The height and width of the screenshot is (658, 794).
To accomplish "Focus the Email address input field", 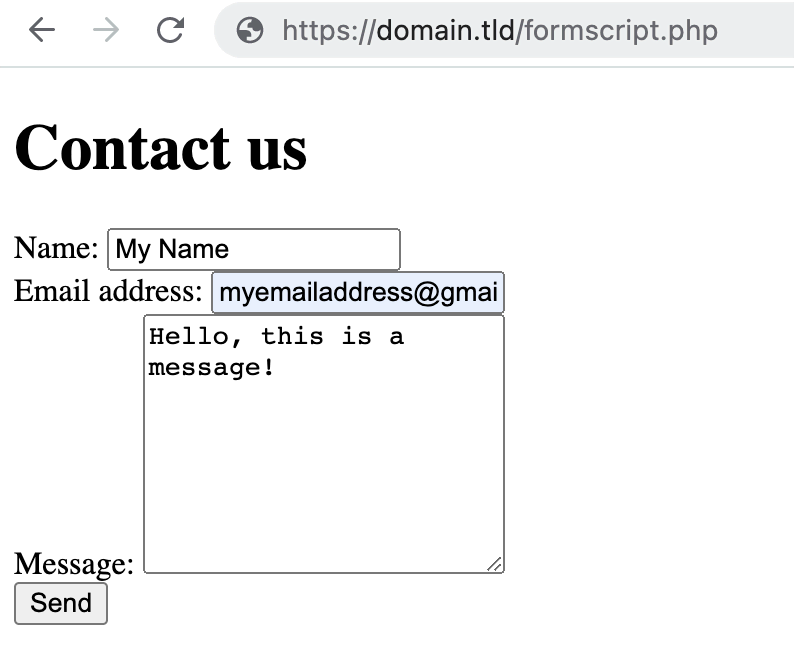I will tap(358, 293).
